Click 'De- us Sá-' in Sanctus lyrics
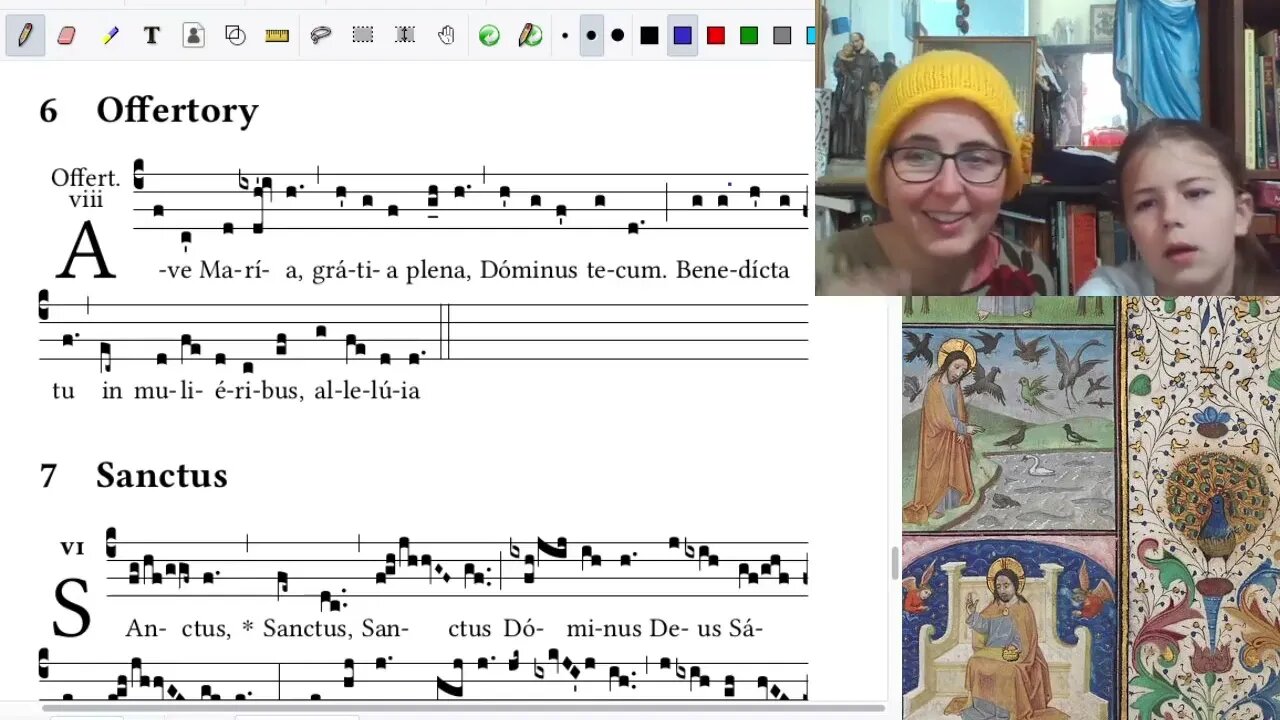1280x720 pixels. pos(706,629)
